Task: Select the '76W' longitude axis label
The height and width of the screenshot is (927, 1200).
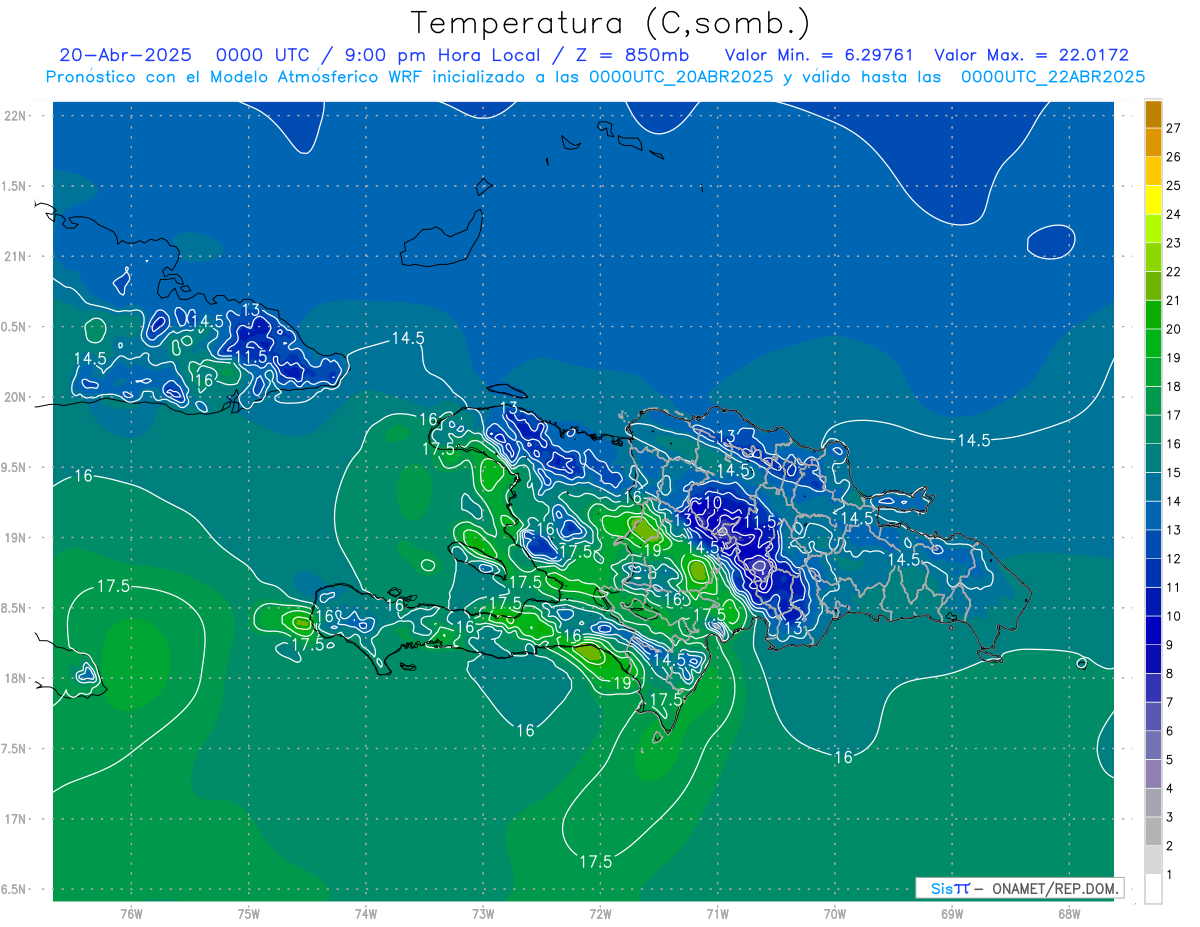Action: pos(131,914)
